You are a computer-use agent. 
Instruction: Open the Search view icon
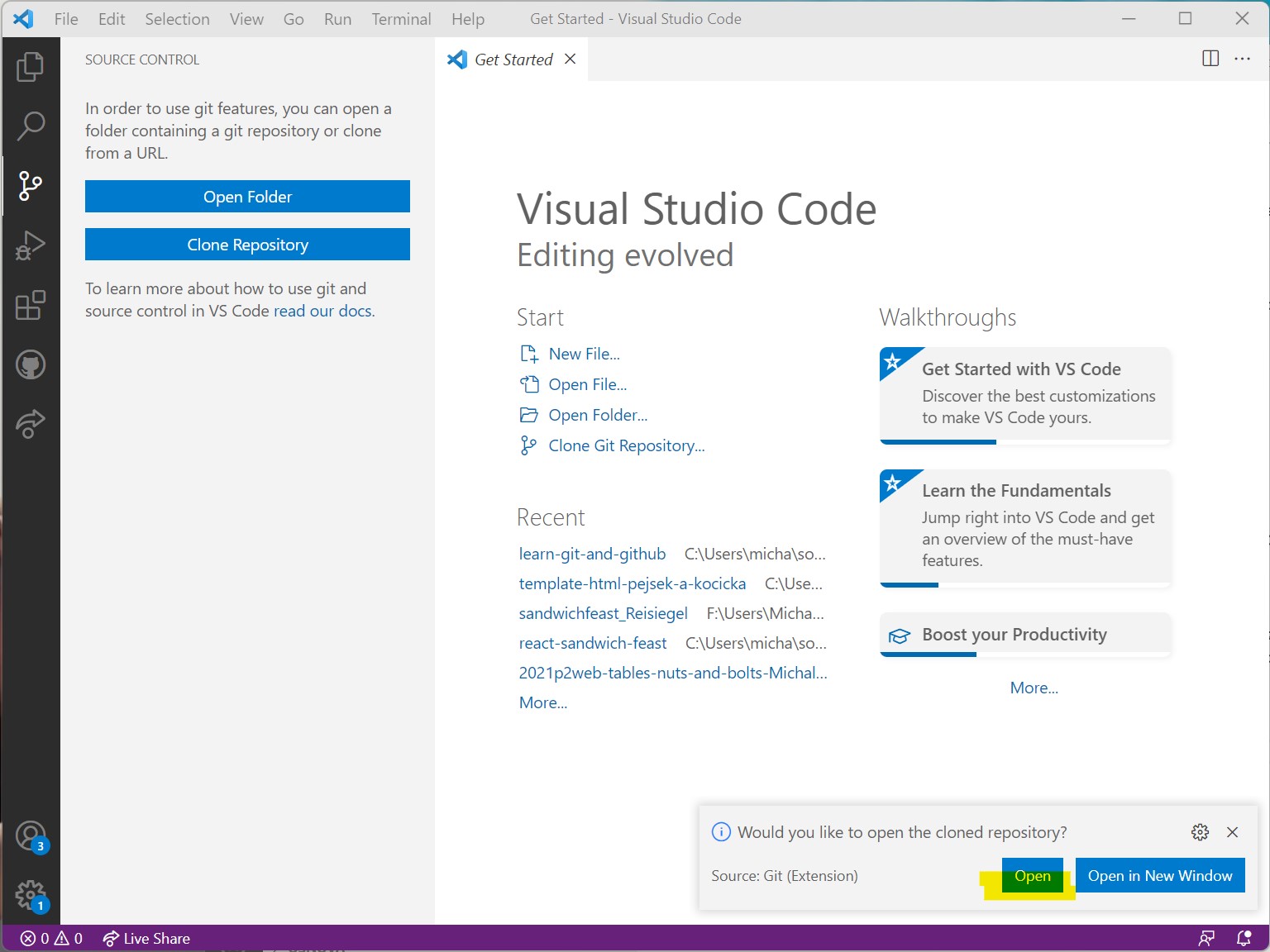[x=31, y=126]
